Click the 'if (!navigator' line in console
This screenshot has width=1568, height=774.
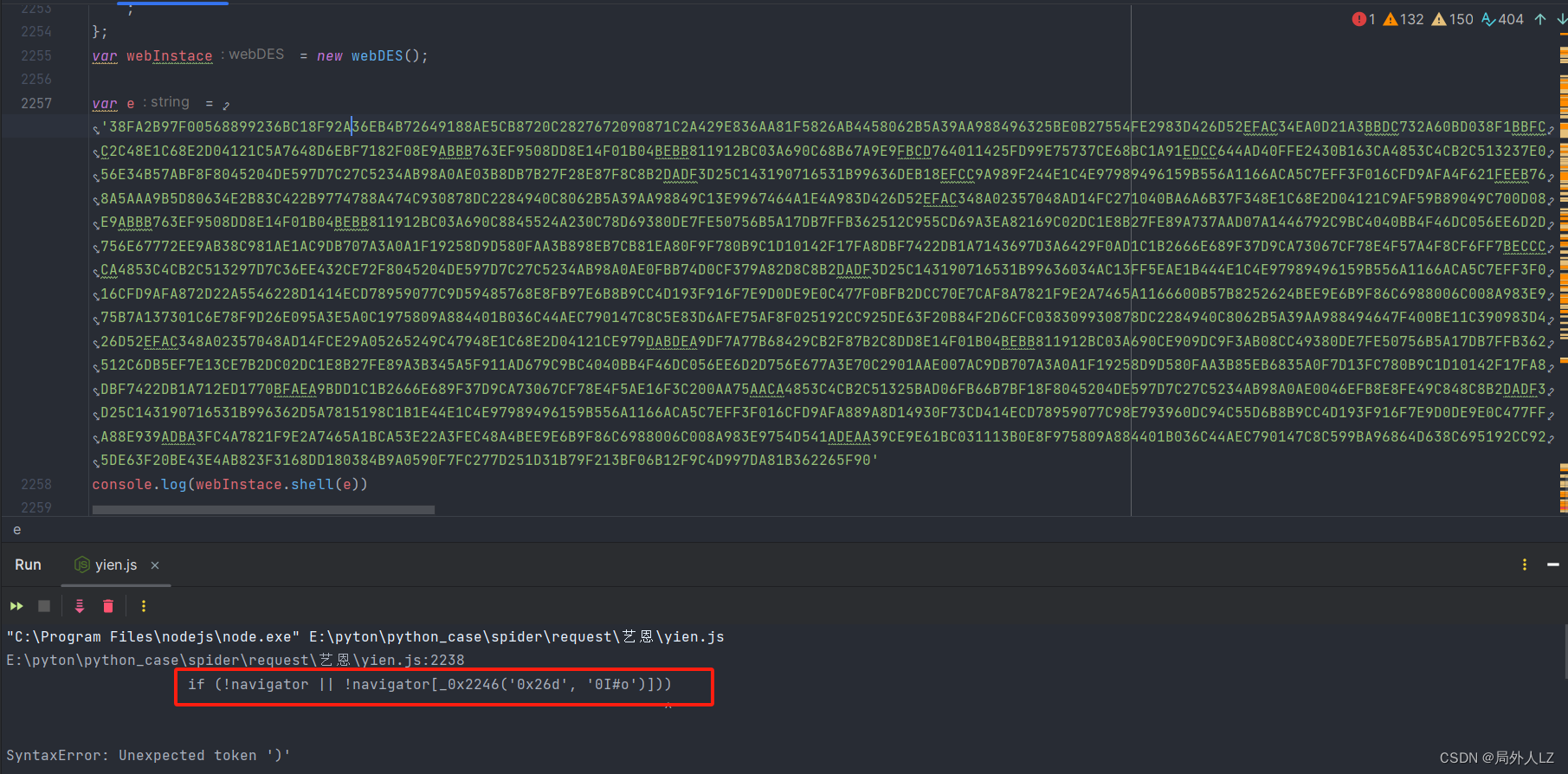pos(429,684)
